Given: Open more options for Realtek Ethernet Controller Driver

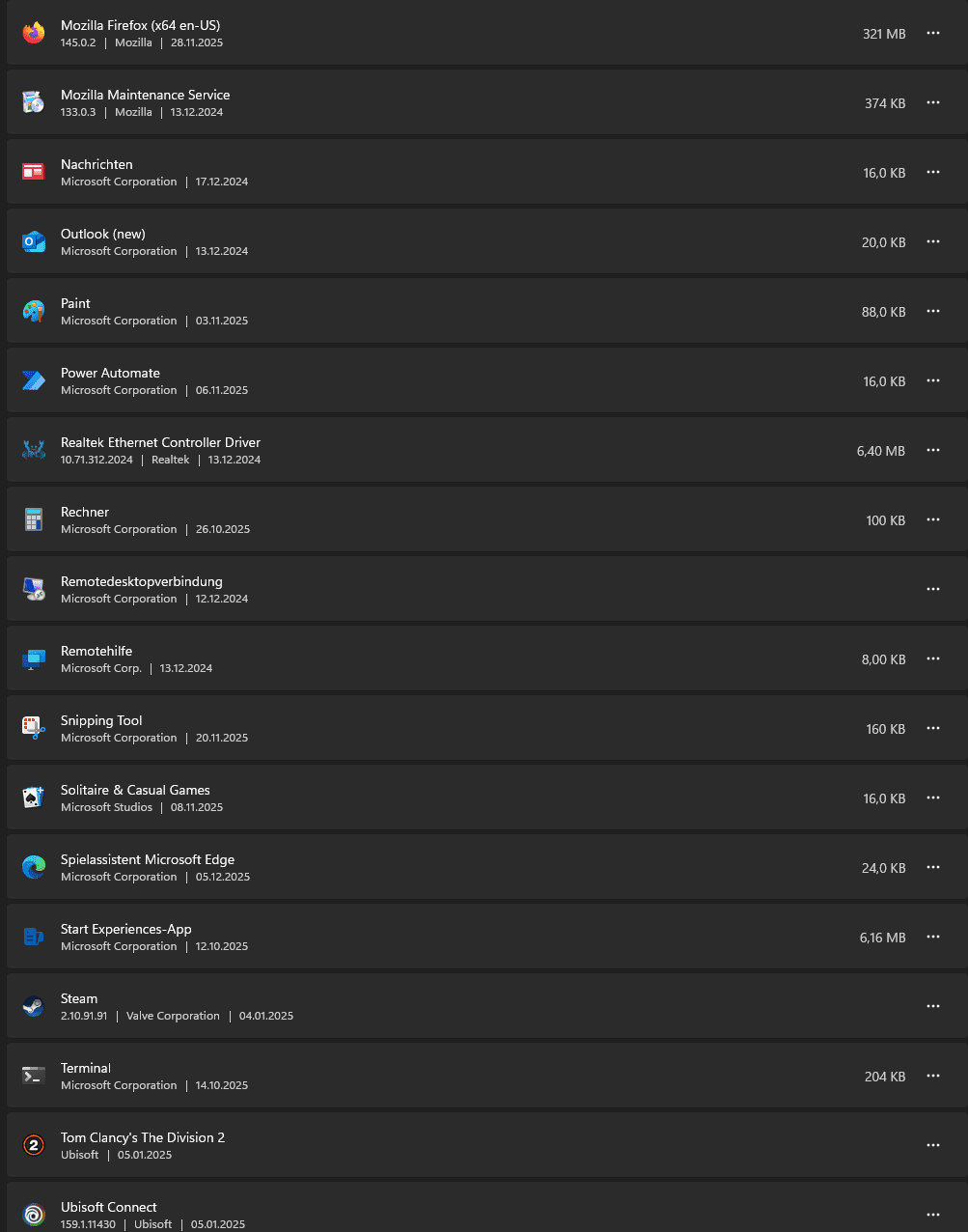Looking at the screenshot, I should point(933,450).
